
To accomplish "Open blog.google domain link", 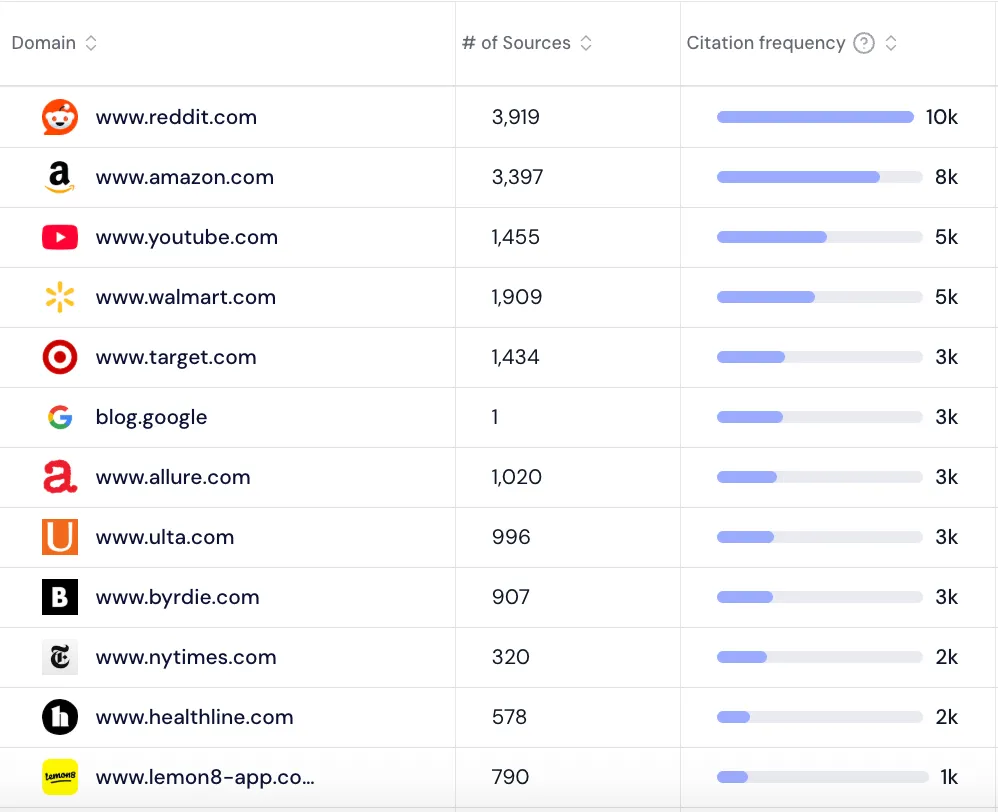I will tap(151, 417).
